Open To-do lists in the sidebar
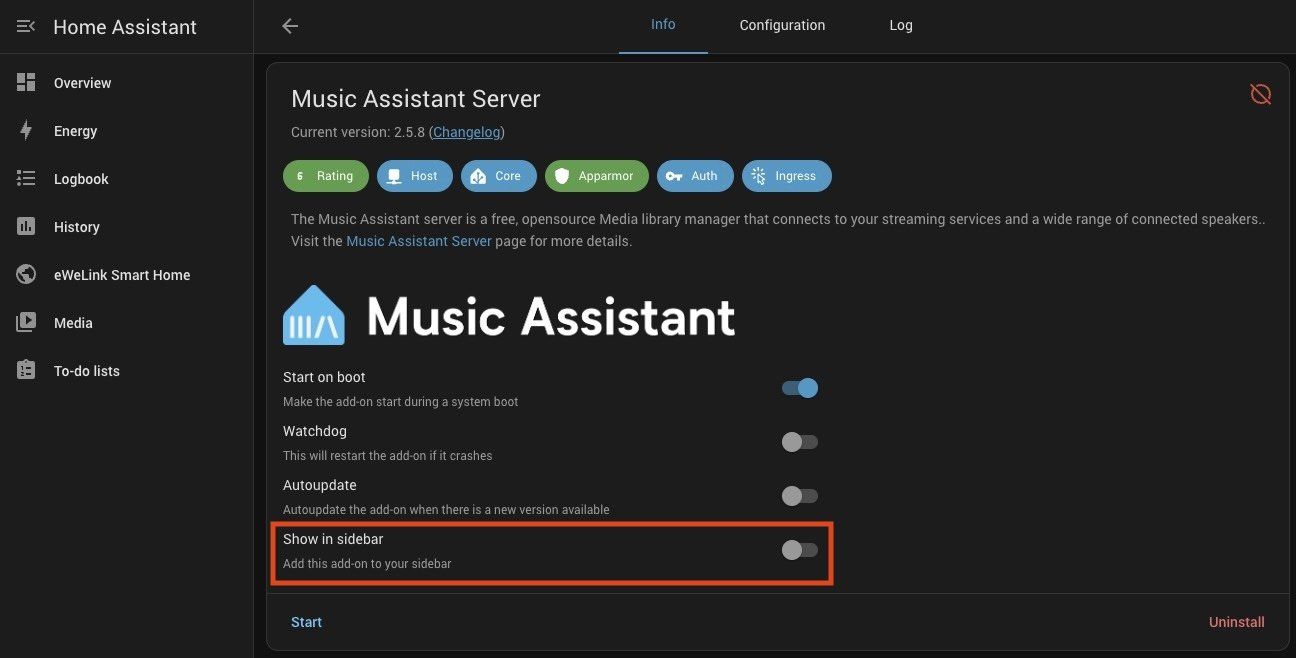 126,371
